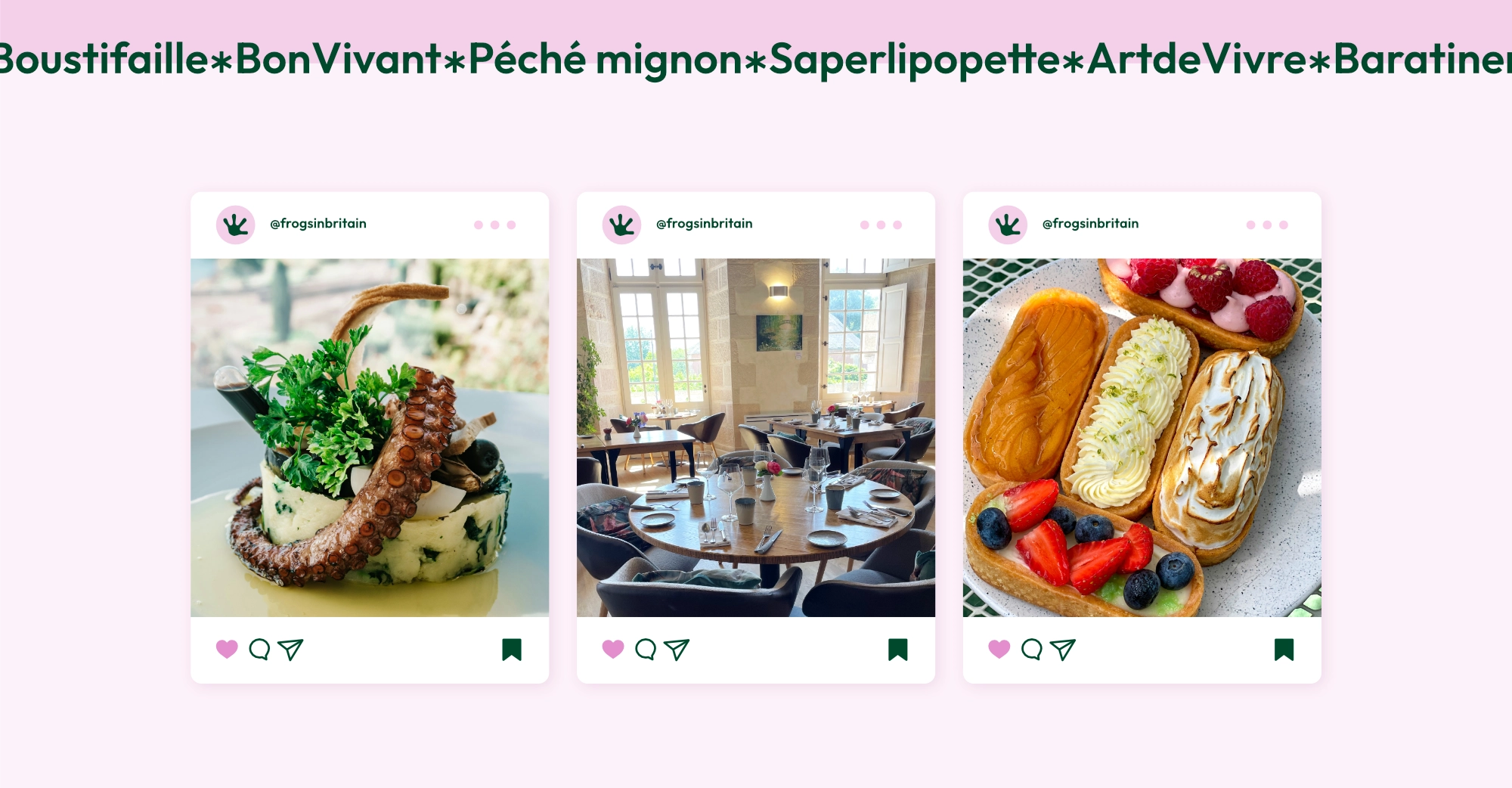
Task: Share the octopus dish post via paper plane
Action: click(x=290, y=650)
